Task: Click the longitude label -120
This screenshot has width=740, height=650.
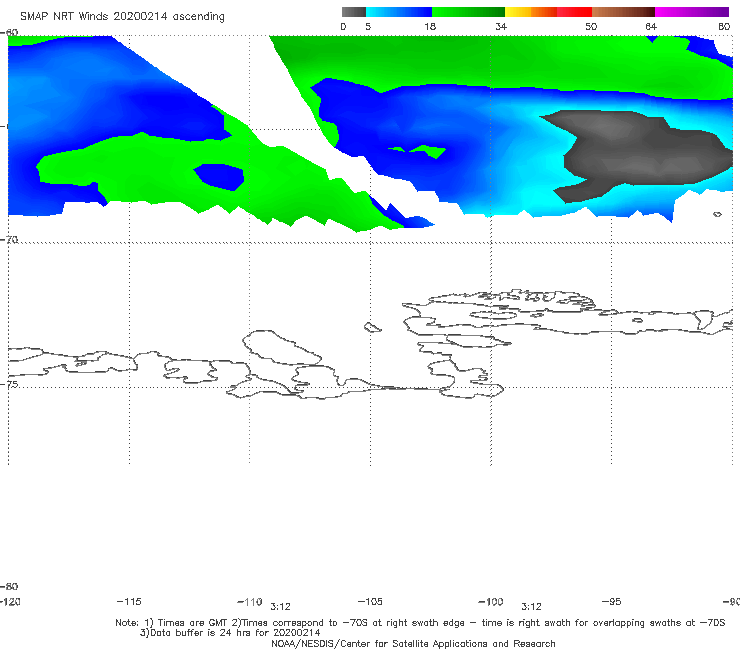Action: pyautogui.click(x=10, y=601)
